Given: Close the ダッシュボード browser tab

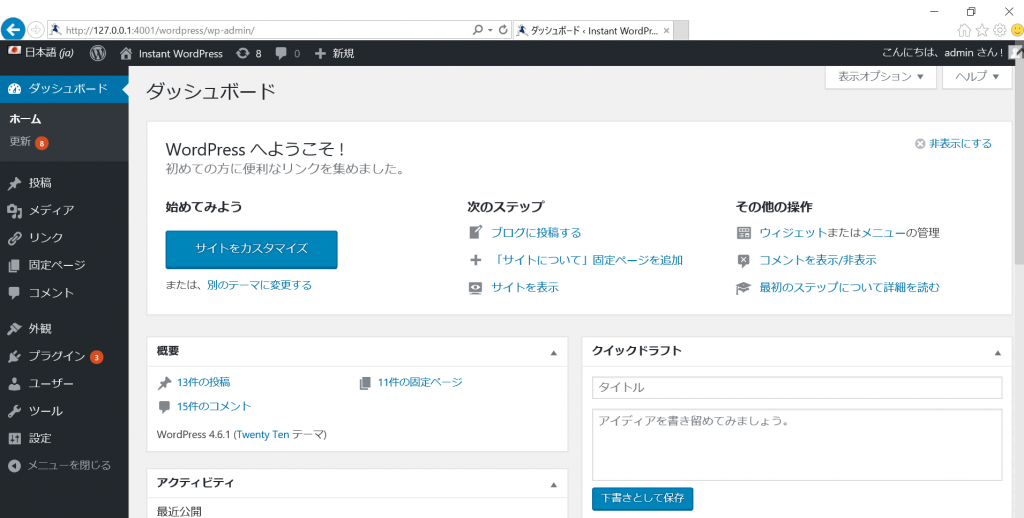Looking at the screenshot, I should [666, 31].
